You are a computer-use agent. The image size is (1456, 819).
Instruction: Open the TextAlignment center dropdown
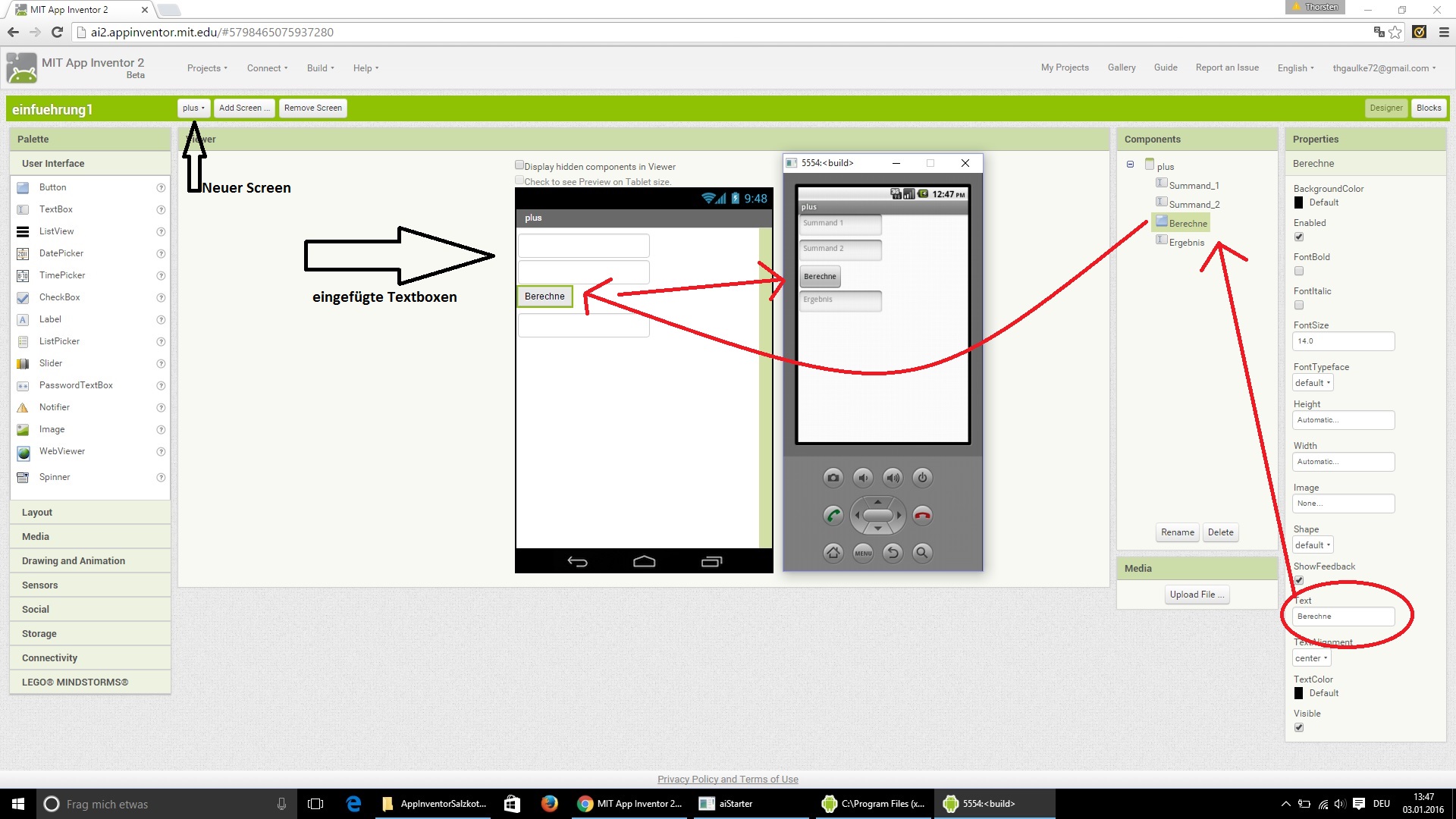[1311, 658]
